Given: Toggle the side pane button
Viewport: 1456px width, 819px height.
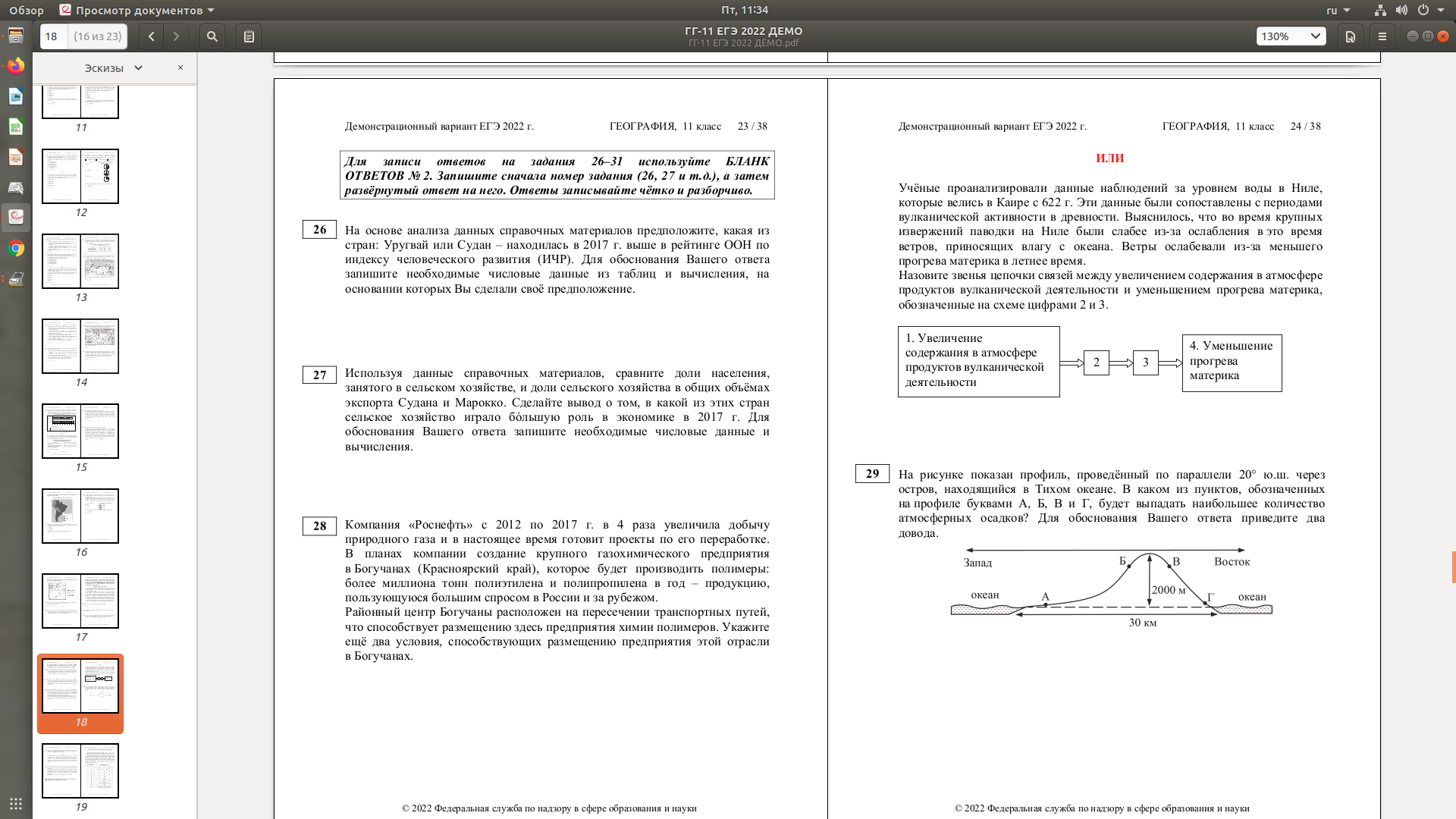Looking at the screenshot, I should coord(249,36).
